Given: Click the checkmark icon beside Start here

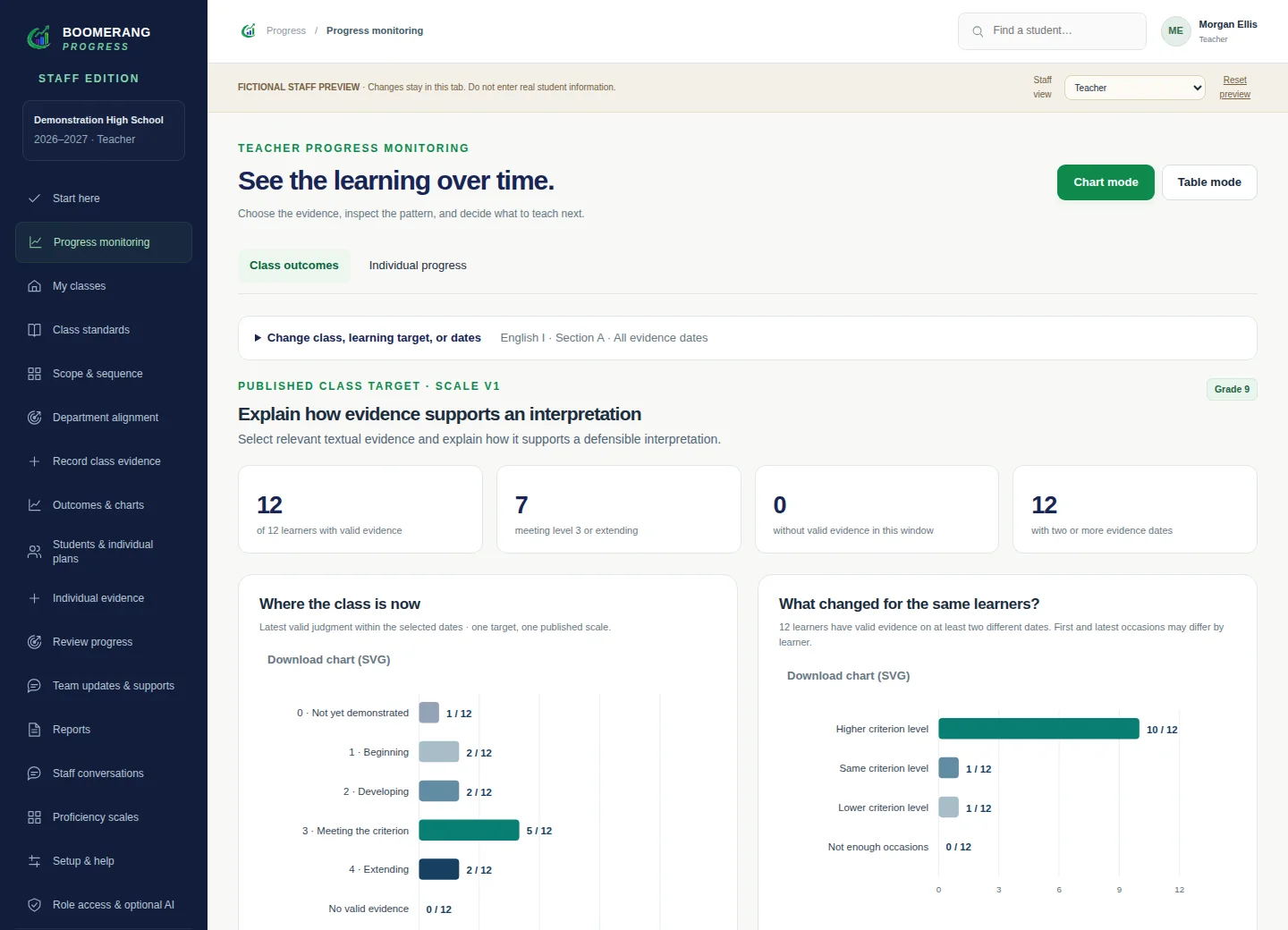Looking at the screenshot, I should [x=34, y=199].
